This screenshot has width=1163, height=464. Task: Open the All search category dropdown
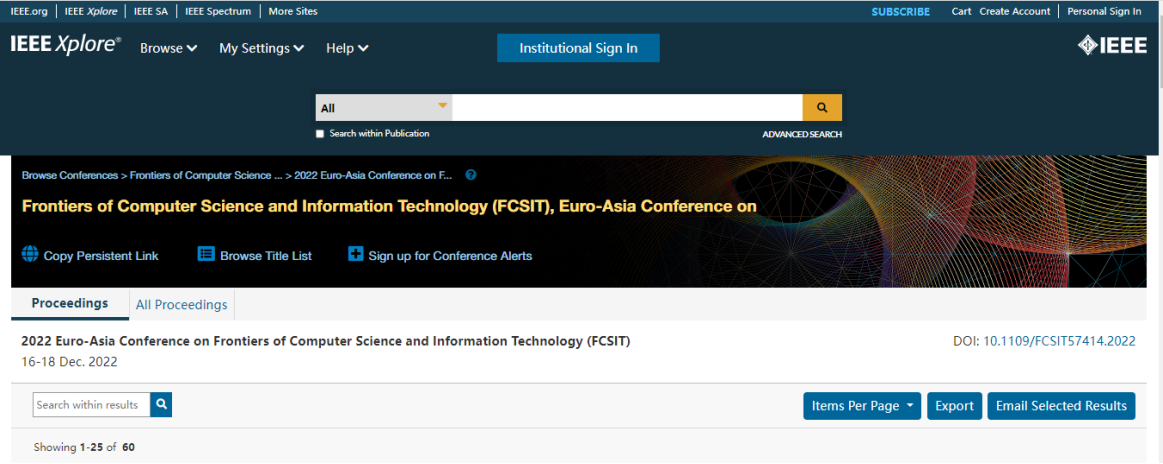coord(384,107)
